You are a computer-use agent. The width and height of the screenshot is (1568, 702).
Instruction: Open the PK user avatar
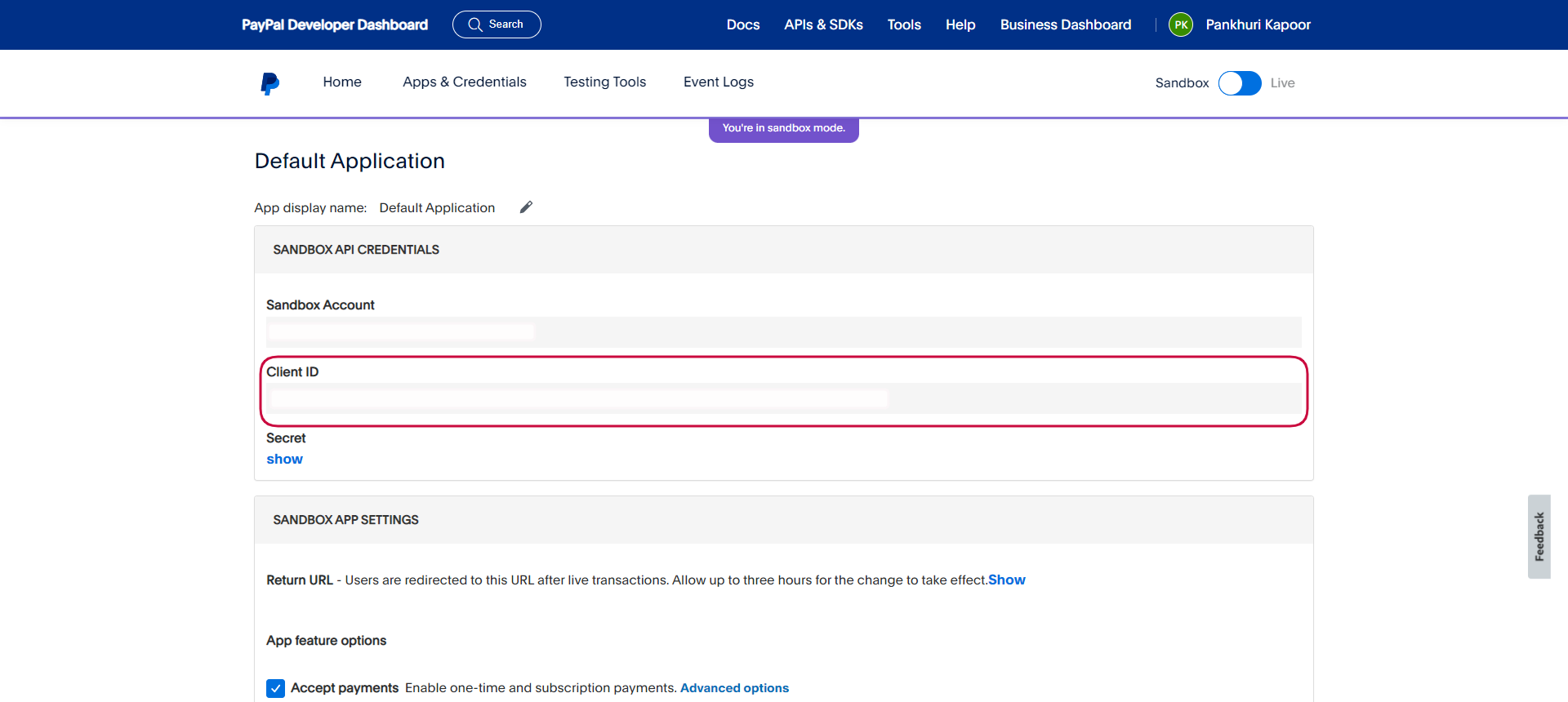click(x=1181, y=24)
